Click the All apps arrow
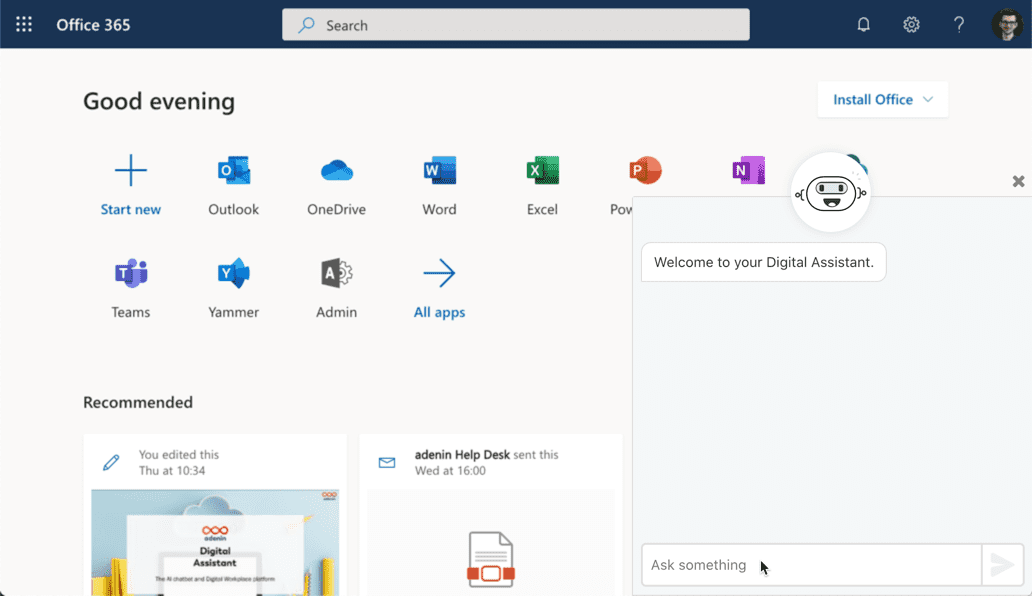 click(x=439, y=273)
